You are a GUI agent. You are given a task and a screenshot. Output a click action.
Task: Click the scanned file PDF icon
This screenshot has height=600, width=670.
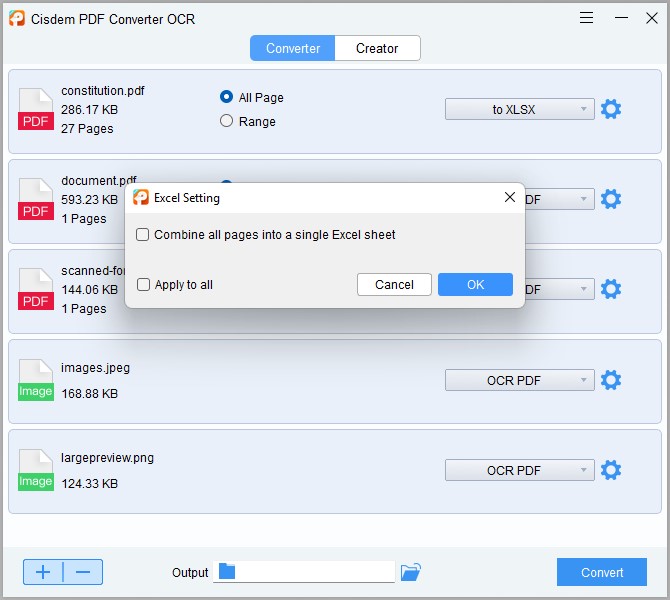pos(36,289)
